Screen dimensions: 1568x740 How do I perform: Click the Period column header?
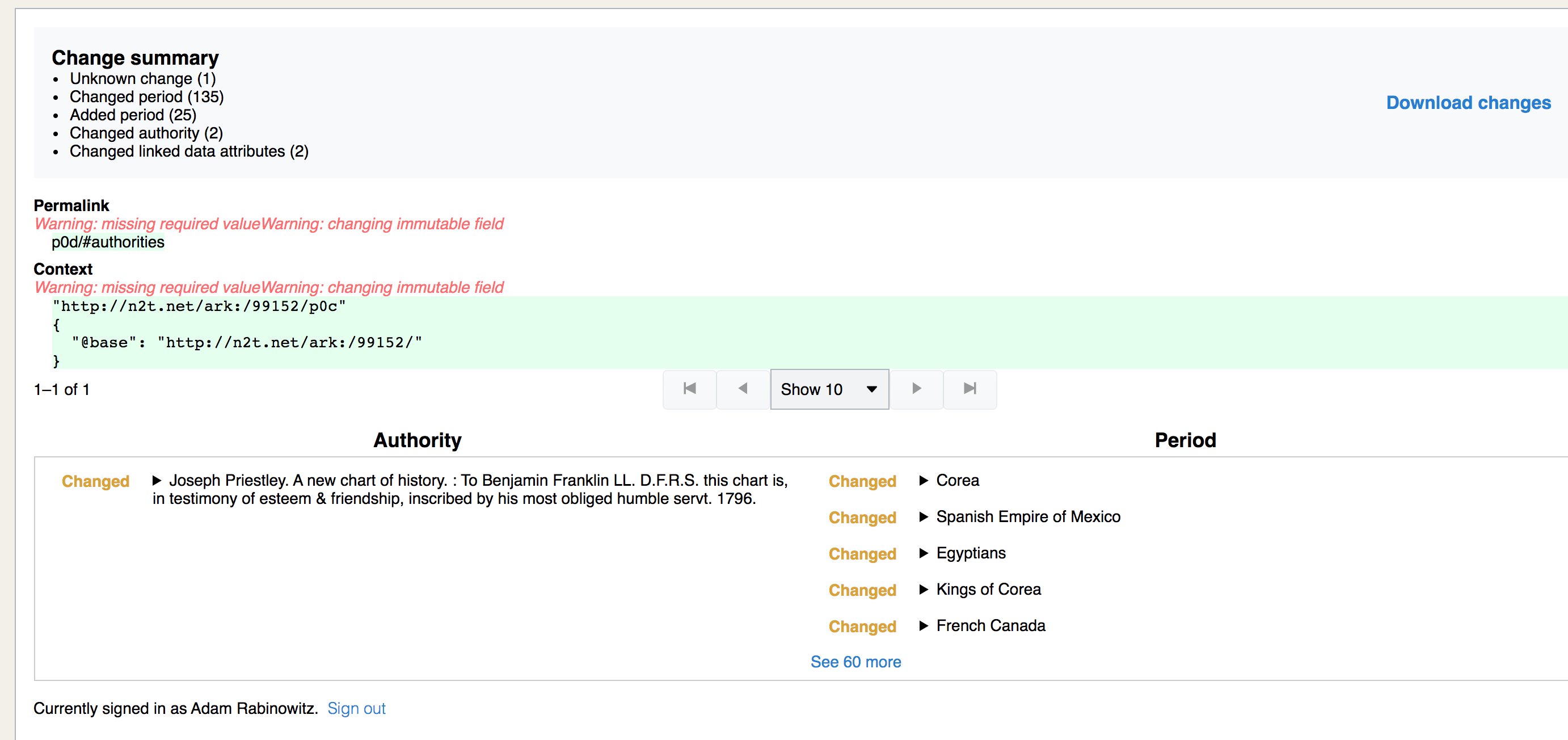point(1185,440)
